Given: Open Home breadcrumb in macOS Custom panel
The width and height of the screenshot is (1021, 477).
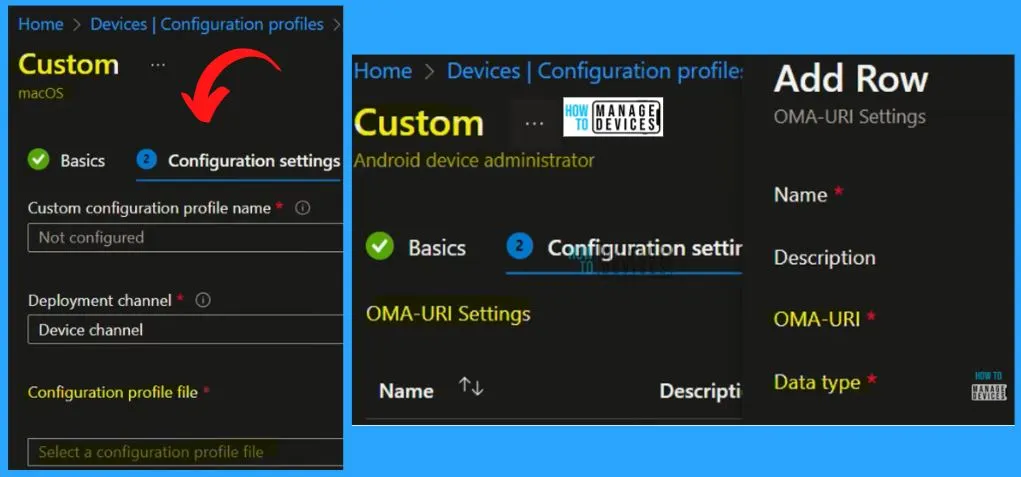Looking at the screenshot, I should (40, 25).
